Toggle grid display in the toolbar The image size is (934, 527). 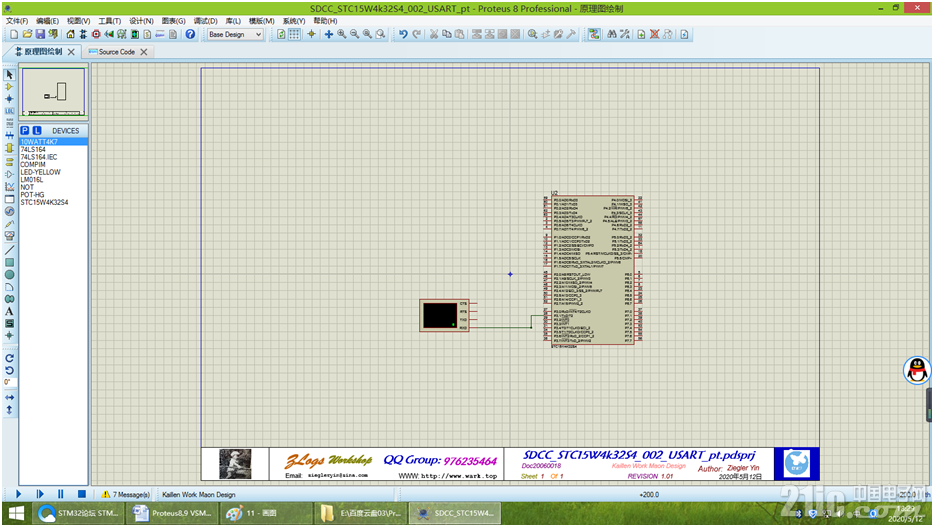294,35
